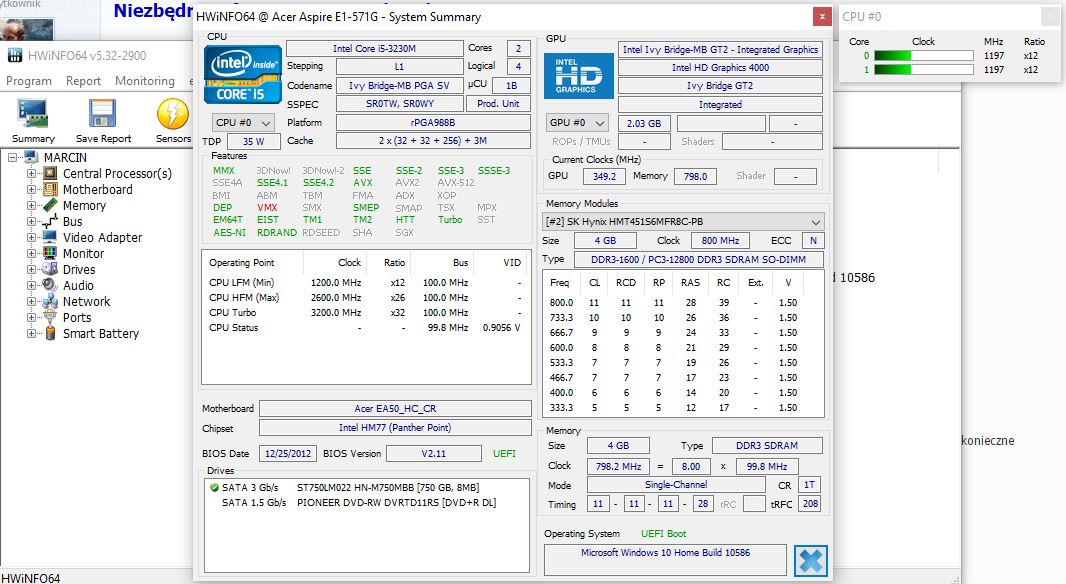The height and width of the screenshot is (584, 1066).
Task: Open the CPU #0 selector dropdown
Action: coord(243,122)
